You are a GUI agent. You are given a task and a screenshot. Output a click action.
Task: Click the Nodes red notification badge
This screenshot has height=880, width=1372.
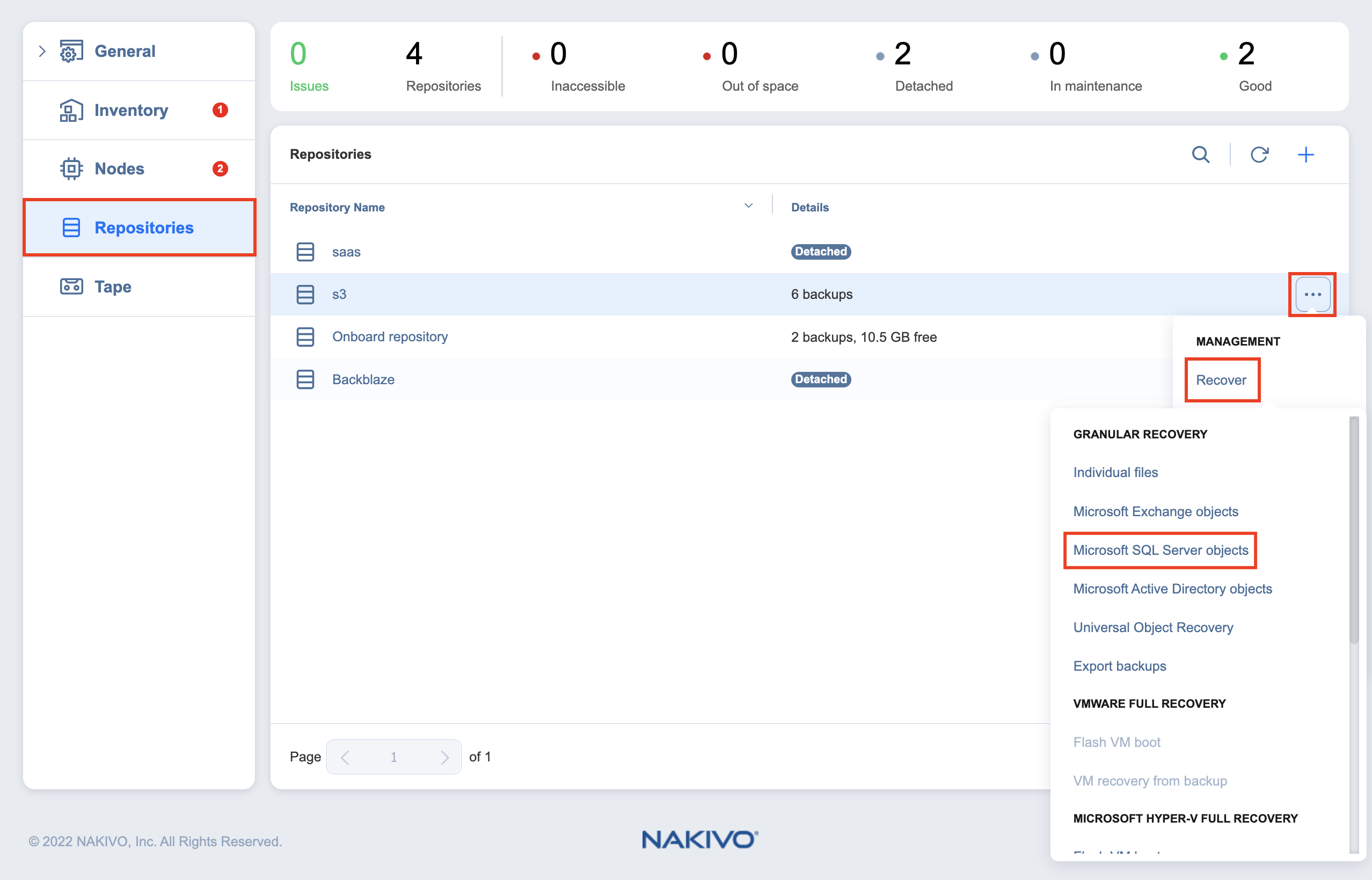click(x=220, y=168)
